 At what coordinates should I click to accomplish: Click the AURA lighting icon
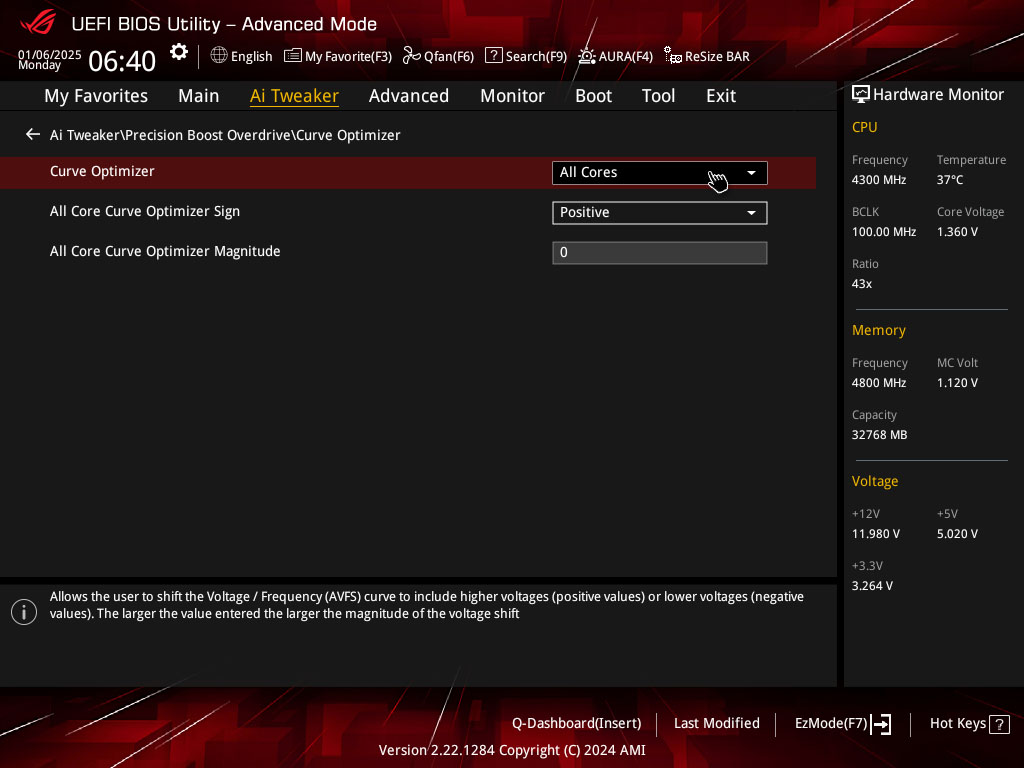586,56
